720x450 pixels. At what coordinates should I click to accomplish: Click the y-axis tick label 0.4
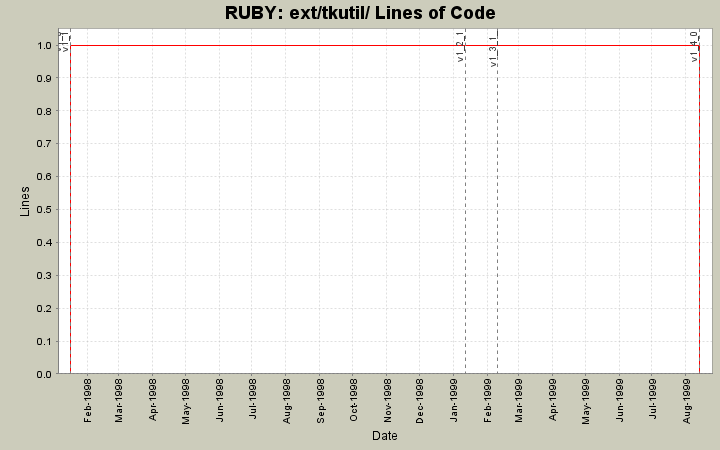[44, 242]
